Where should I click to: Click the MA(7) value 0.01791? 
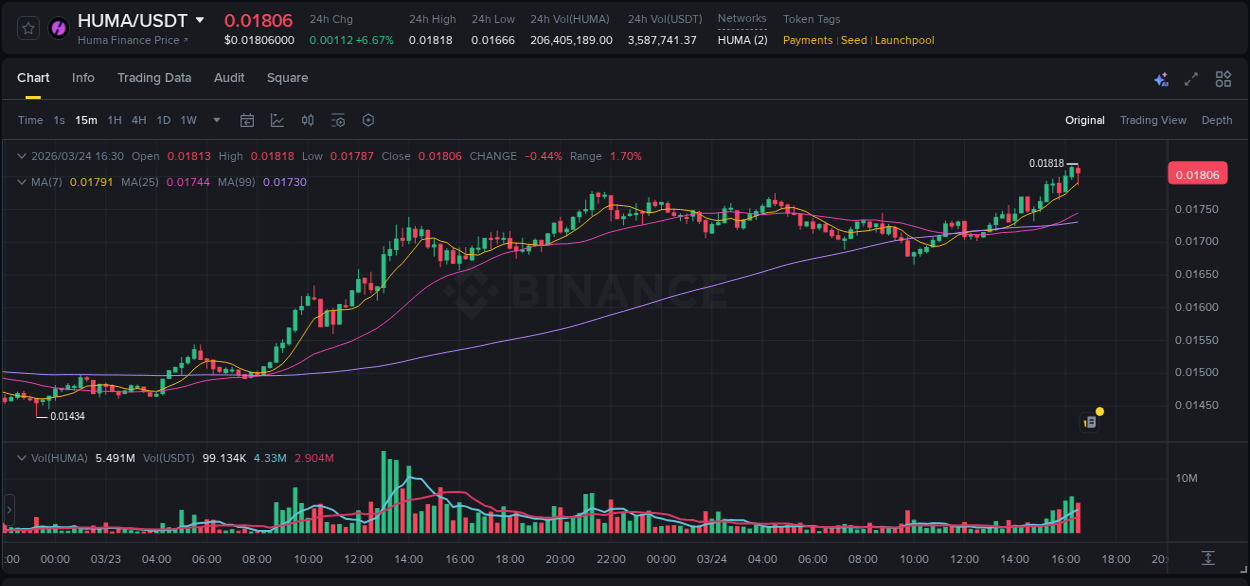click(x=91, y=182)
